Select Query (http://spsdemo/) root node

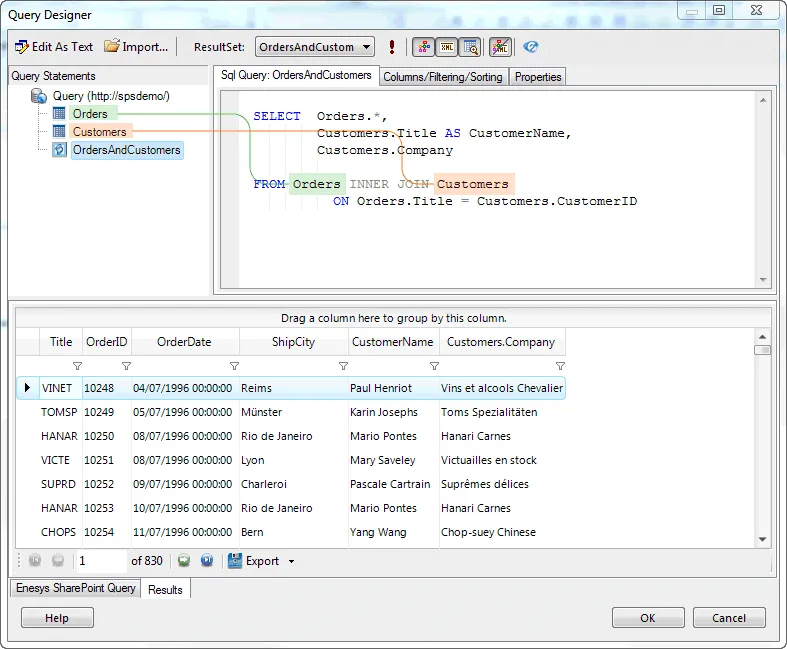[111, 96]
